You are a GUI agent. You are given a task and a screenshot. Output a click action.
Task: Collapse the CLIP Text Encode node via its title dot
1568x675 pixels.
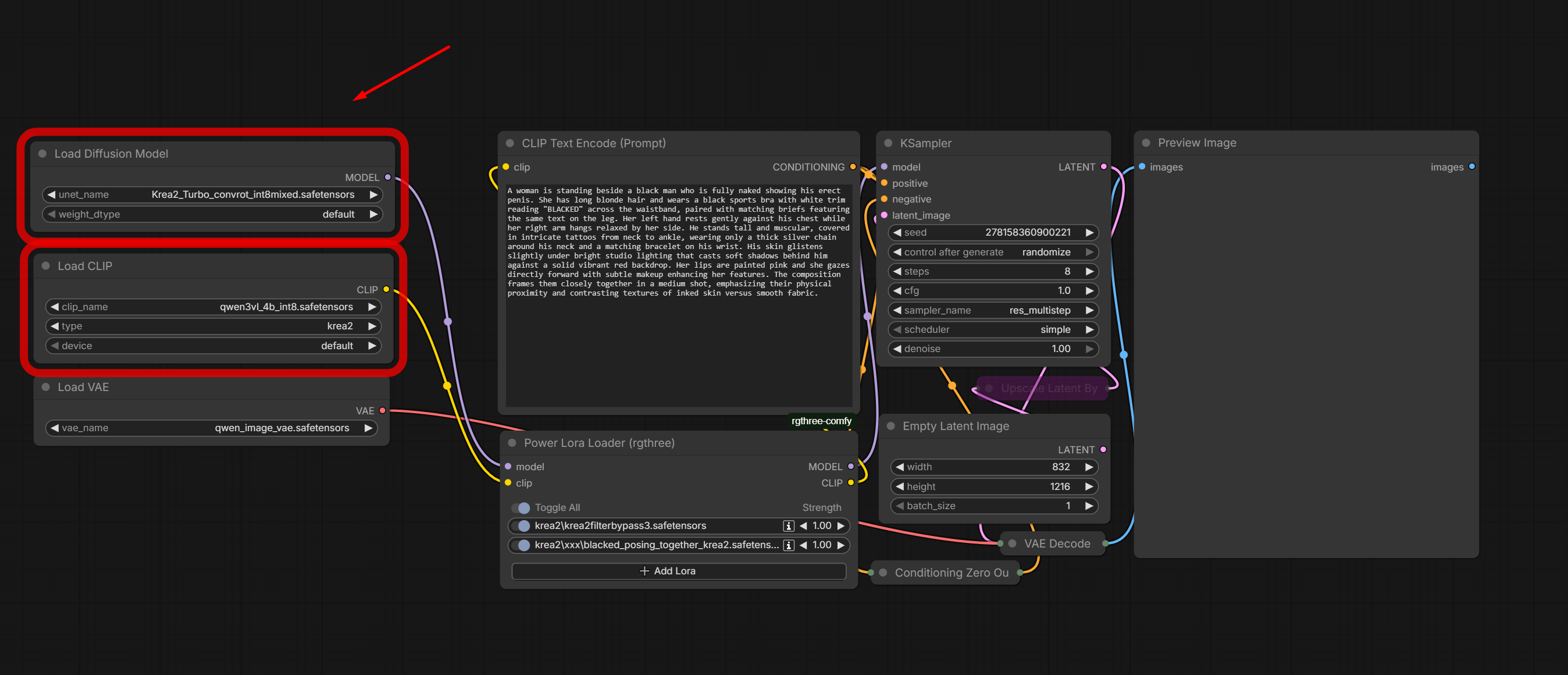click(510, 143)
